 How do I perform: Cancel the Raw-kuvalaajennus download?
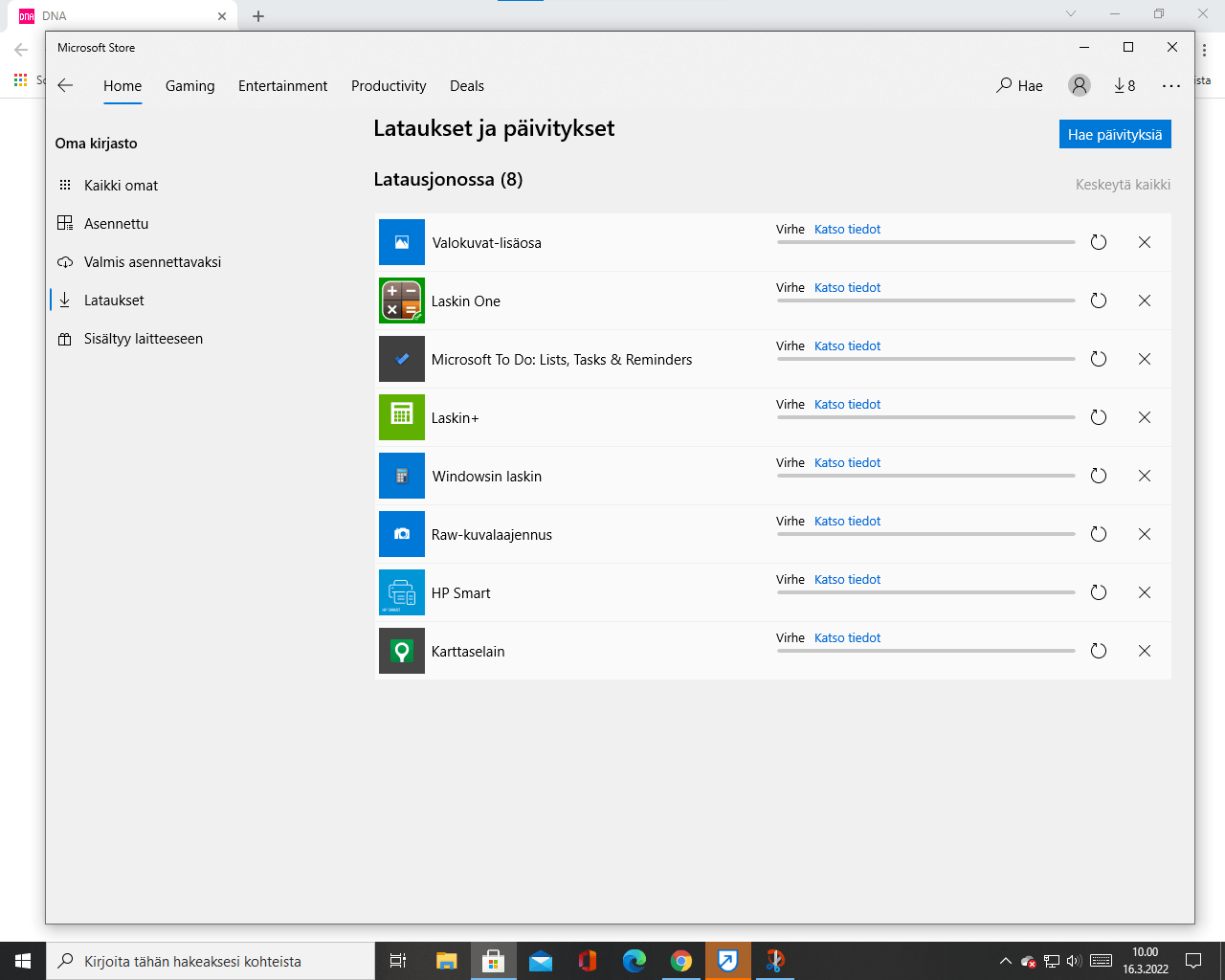coord(1145,534)
